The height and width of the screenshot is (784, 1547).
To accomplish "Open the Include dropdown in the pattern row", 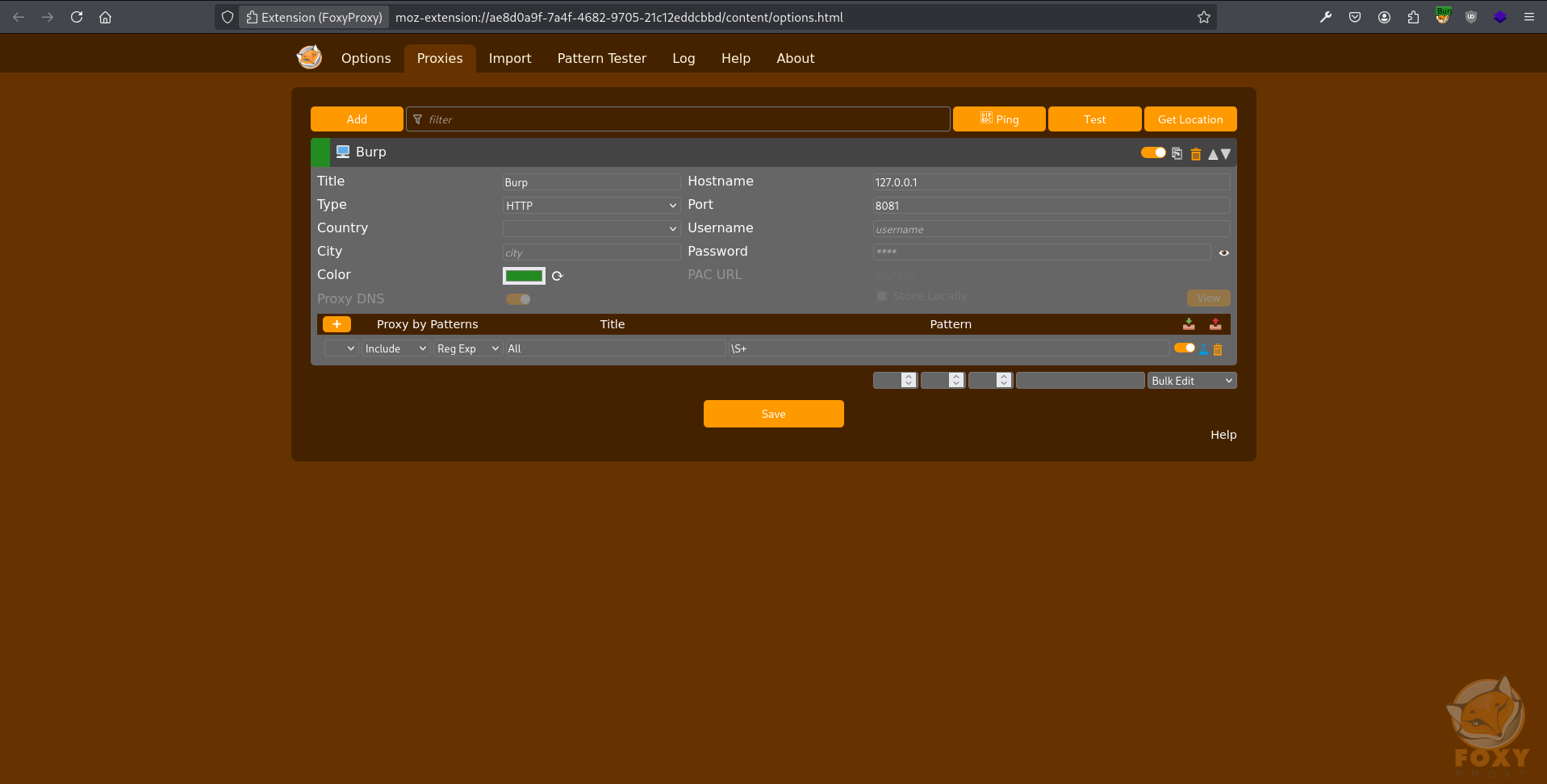I will 395,348.
